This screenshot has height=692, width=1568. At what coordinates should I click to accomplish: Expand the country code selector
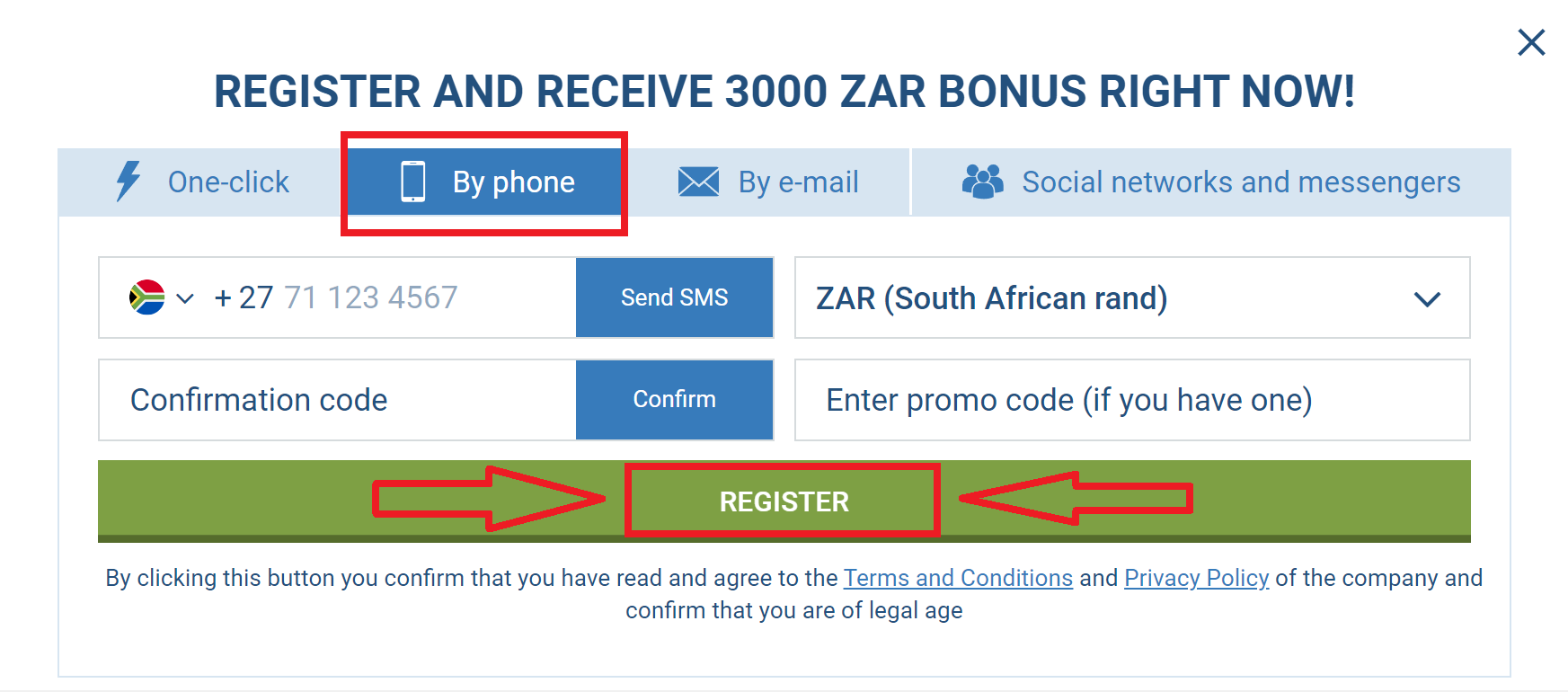(166, 297)
